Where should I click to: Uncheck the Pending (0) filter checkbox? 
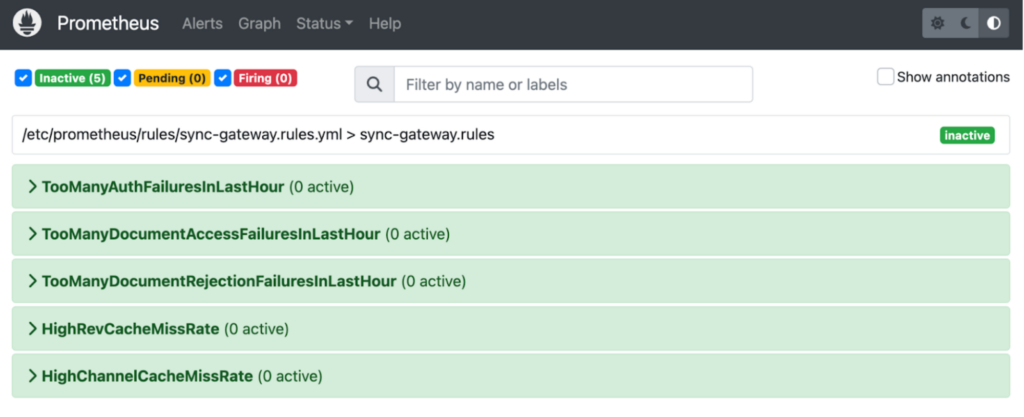(x=122, y=78)
